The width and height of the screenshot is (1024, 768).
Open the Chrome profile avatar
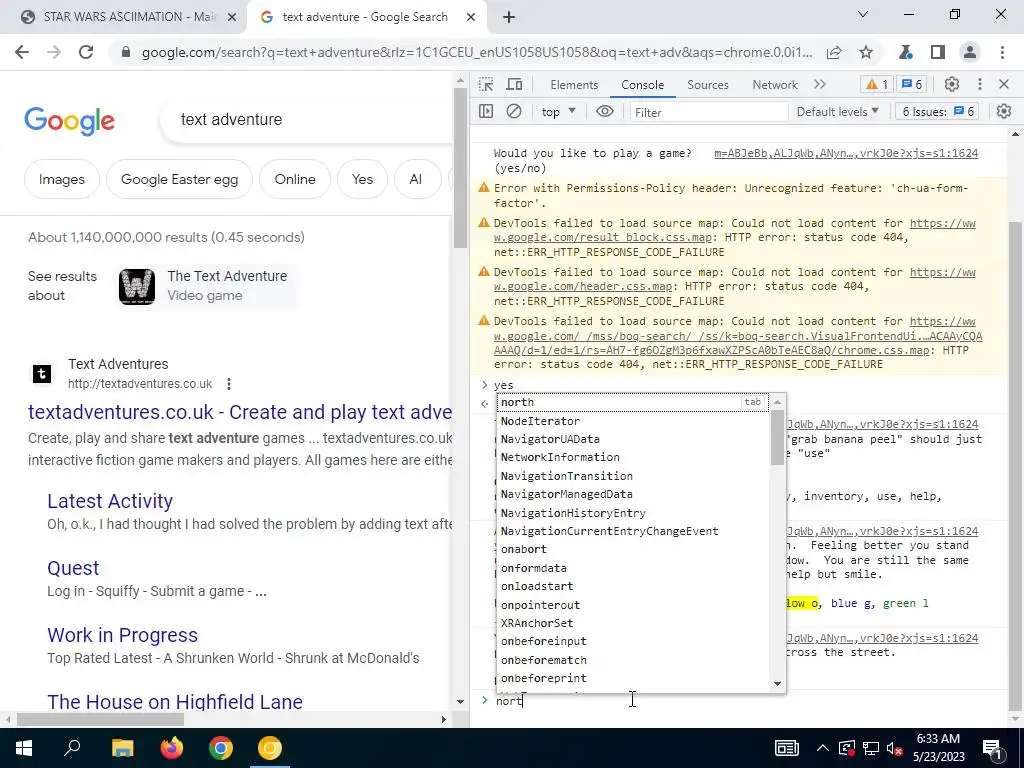[x=970, y=53]
